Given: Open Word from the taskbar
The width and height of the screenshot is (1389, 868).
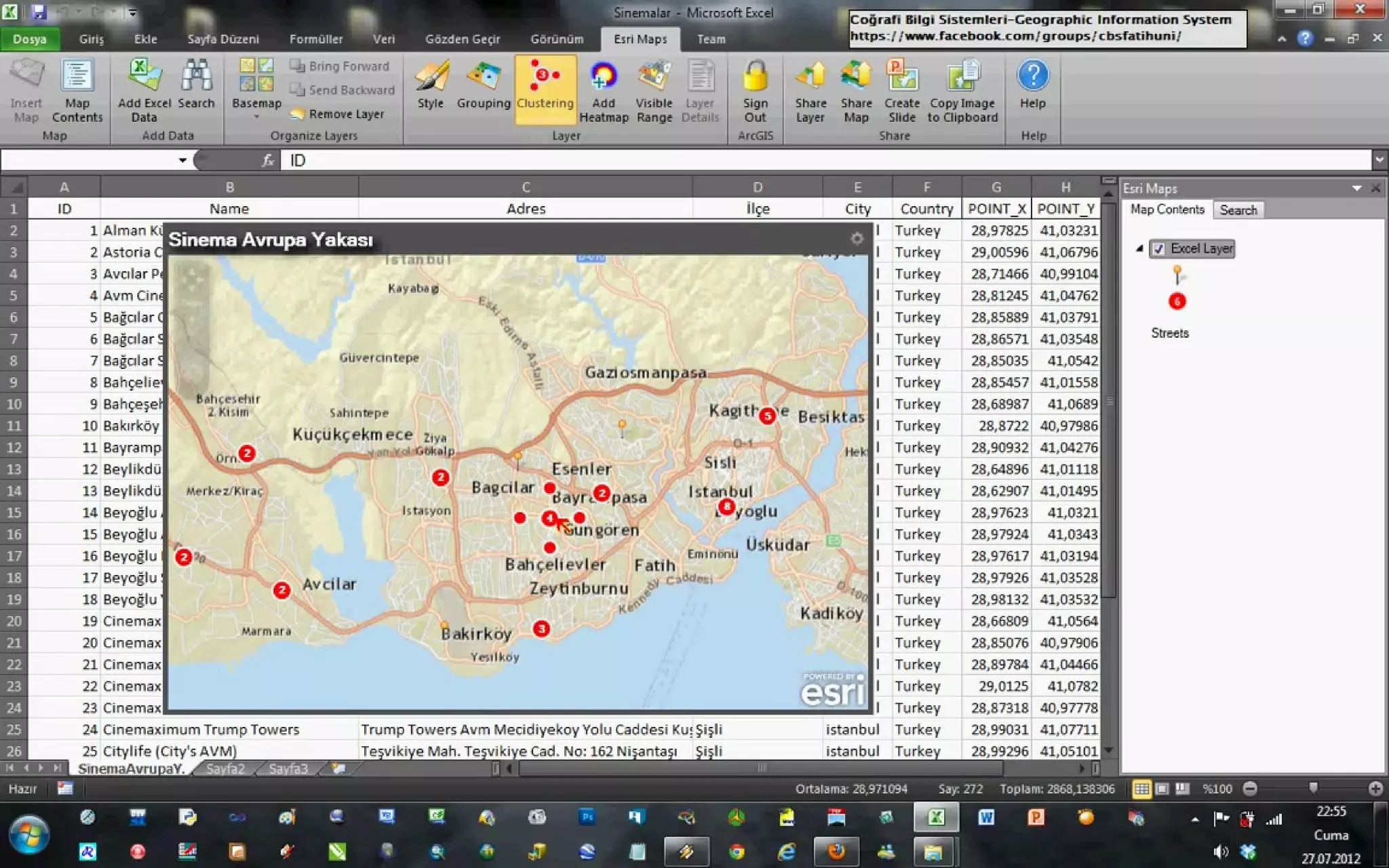Looking at the screenshot, I should pos(986,818).
